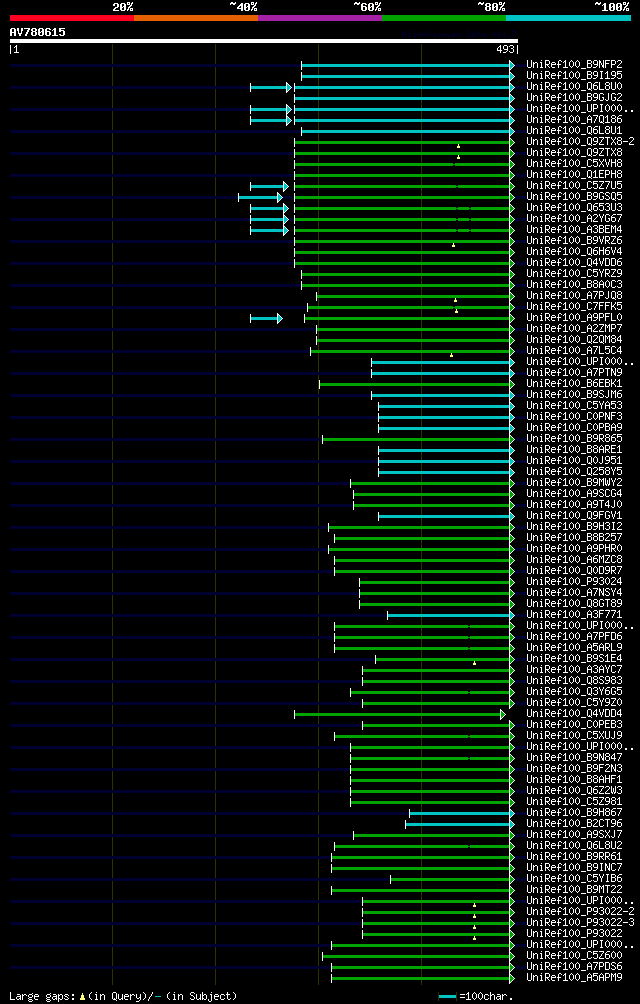Viewport: 640px width, 1004px height.
Task: Open hit UniRef100_A7PTN9
Action: click(x=574, y=373)
